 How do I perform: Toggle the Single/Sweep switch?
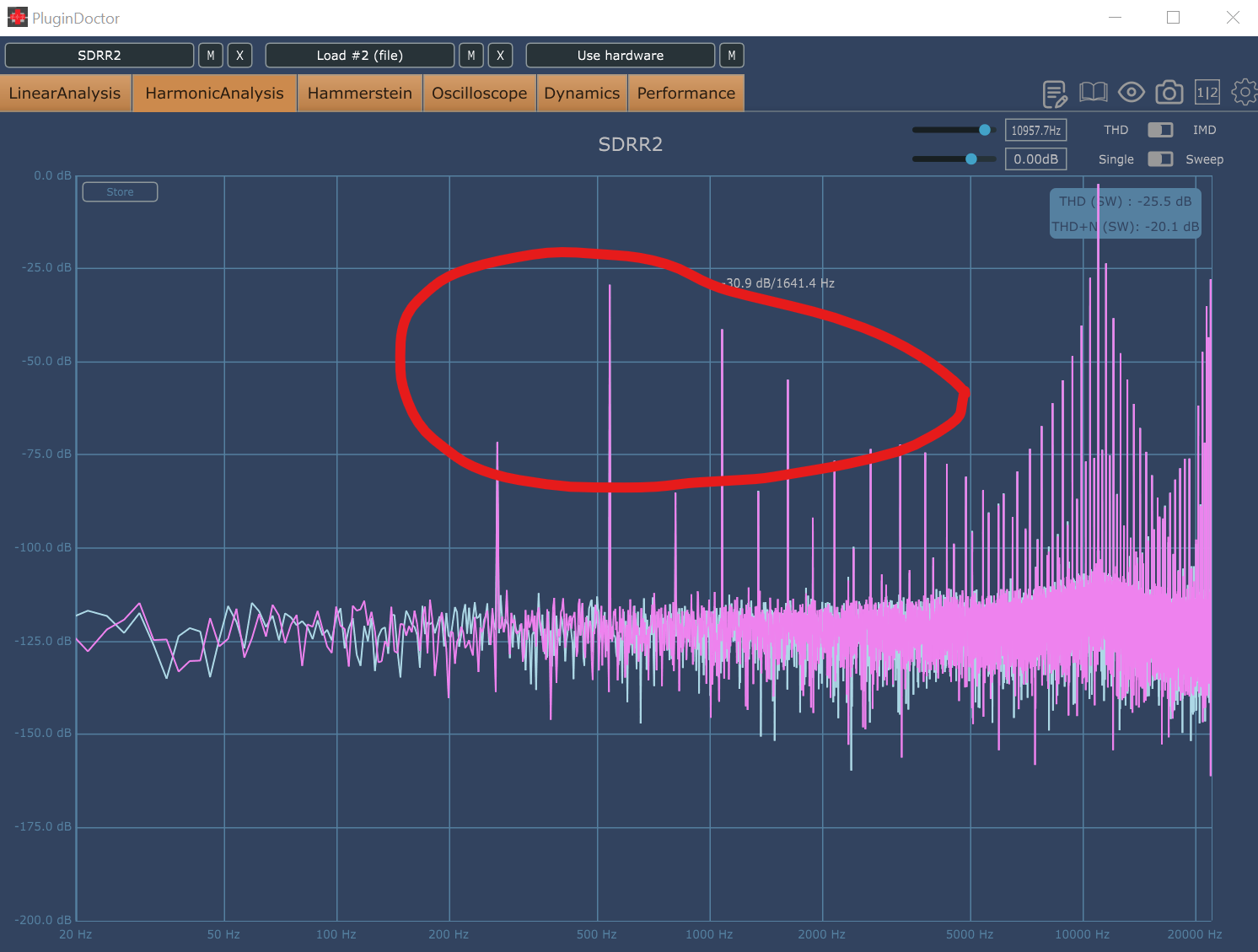[x=1160, y=159]
